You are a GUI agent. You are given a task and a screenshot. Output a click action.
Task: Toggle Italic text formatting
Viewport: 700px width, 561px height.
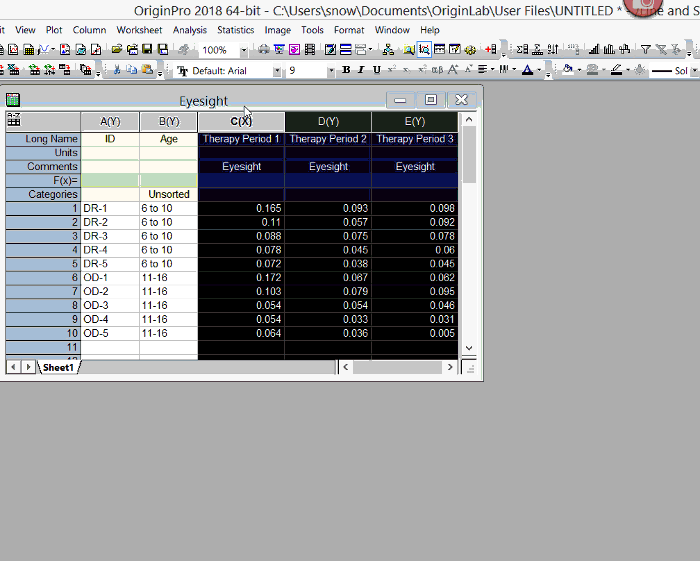(x=361, y=70)
